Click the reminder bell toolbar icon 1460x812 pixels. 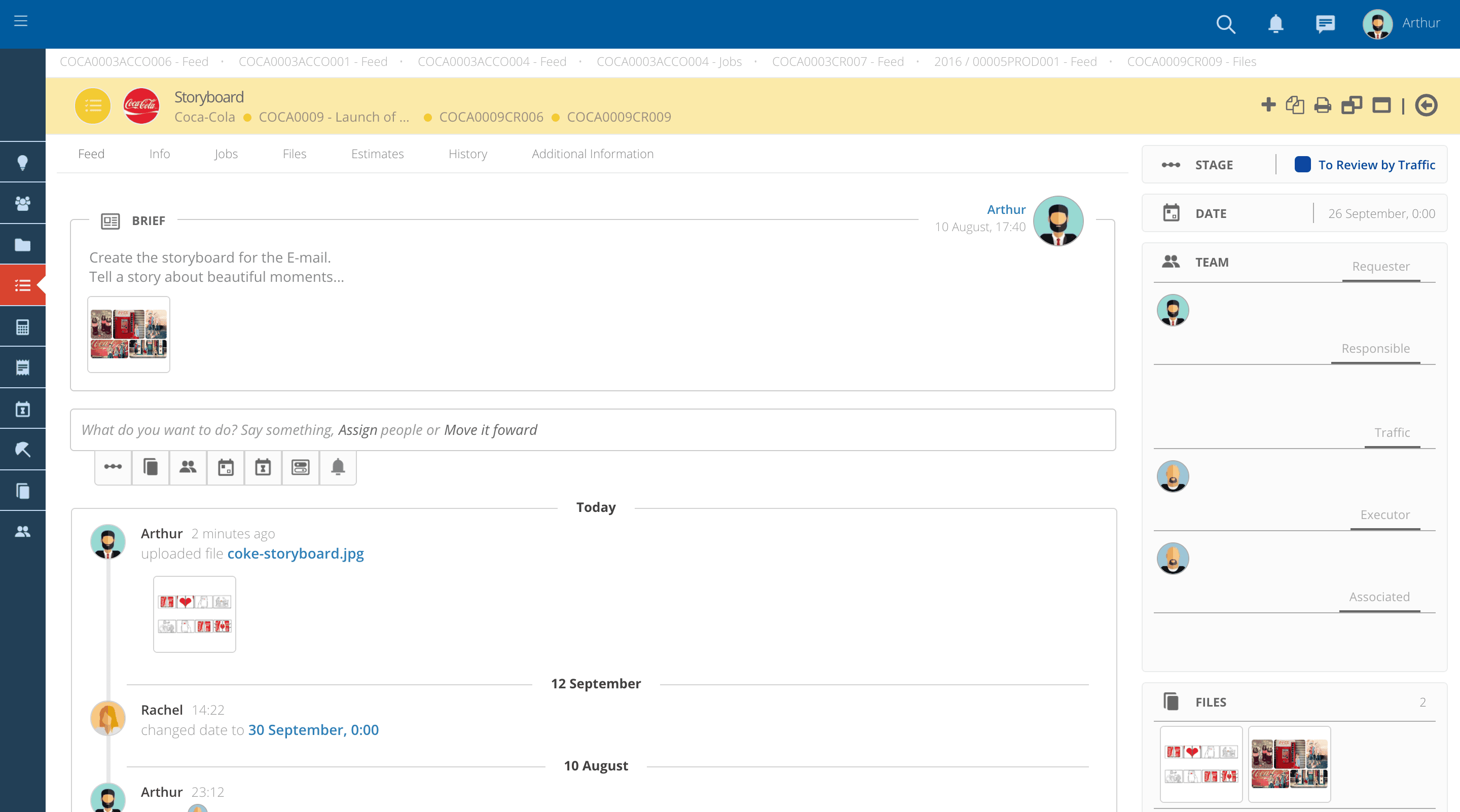[338, 467]
